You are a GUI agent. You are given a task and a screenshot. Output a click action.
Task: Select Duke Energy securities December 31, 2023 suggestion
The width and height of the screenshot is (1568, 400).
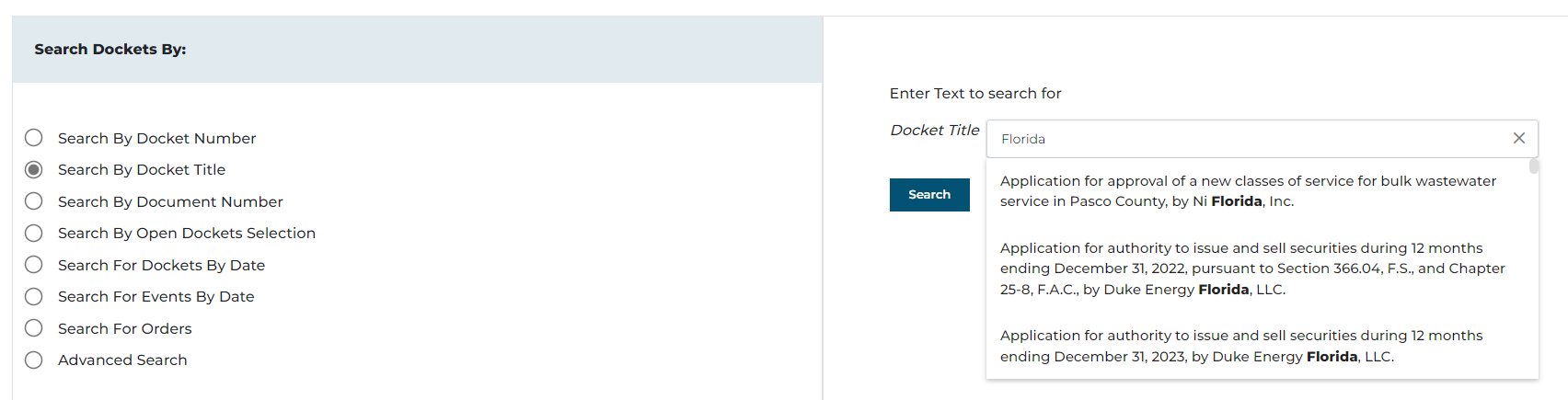[1241, 346]
